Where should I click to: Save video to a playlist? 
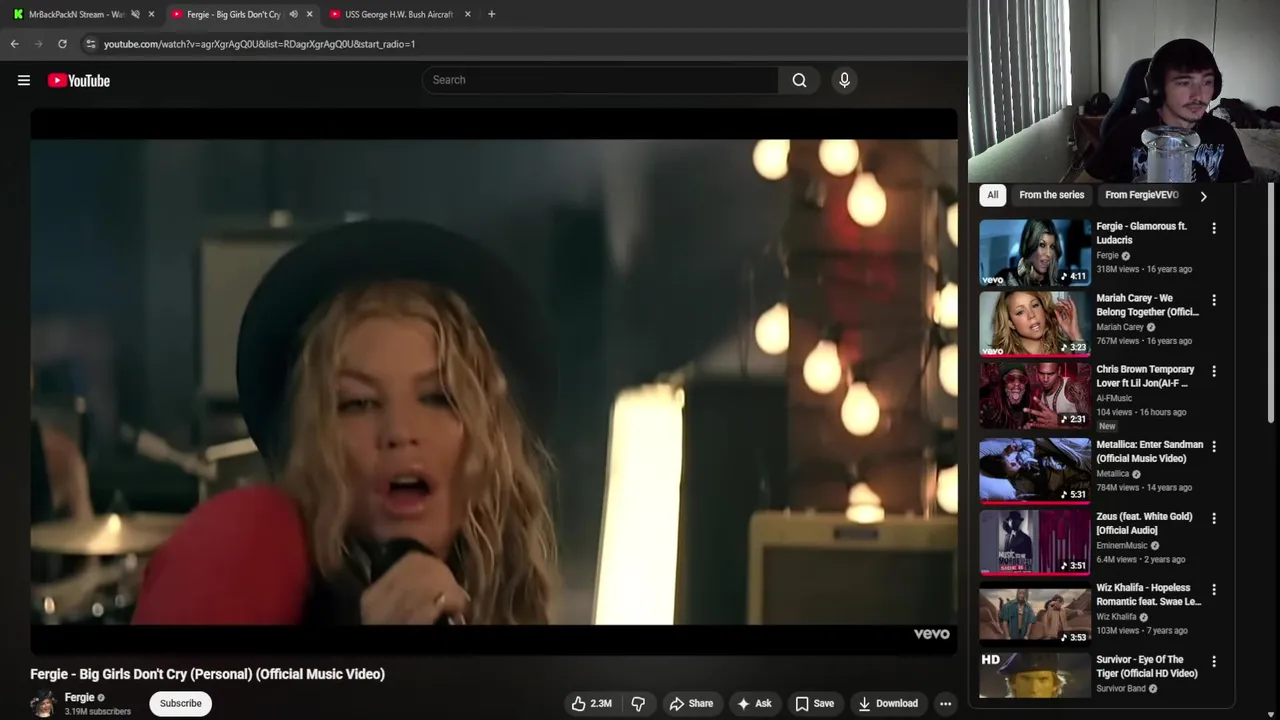[814, 703]
